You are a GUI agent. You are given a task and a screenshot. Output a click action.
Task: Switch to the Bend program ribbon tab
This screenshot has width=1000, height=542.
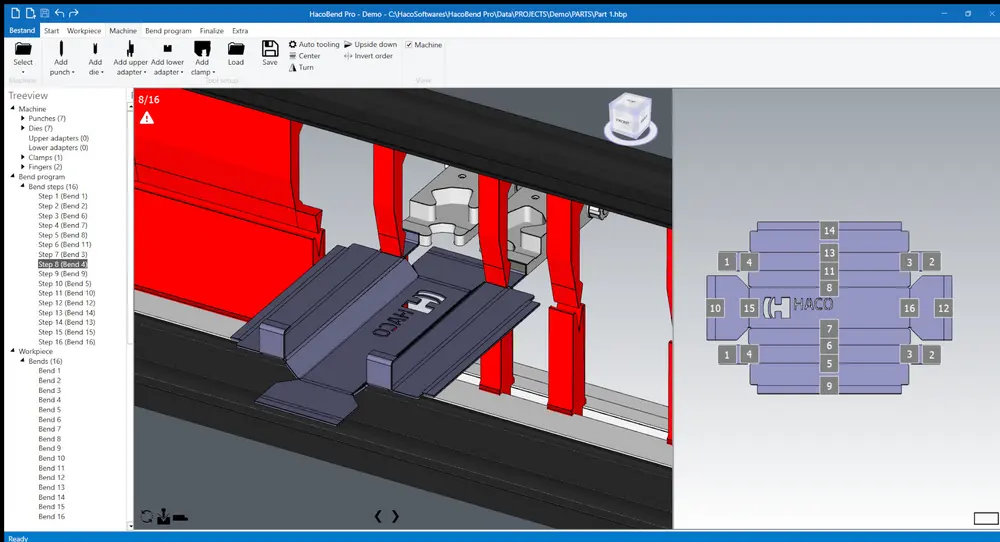tap(168, 31)
